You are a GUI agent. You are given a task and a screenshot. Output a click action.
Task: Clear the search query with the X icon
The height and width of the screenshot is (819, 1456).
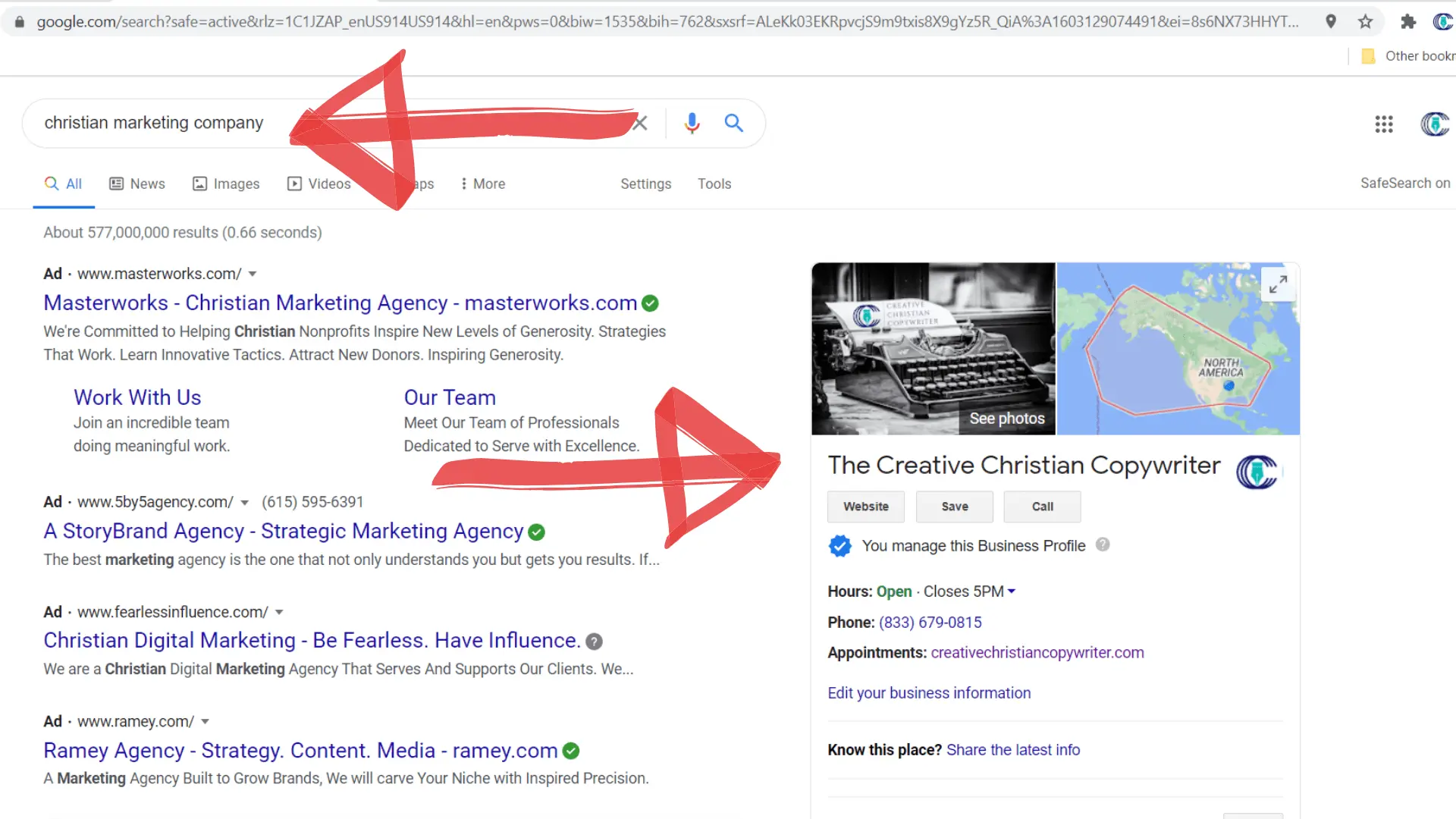tap(639, 123)
